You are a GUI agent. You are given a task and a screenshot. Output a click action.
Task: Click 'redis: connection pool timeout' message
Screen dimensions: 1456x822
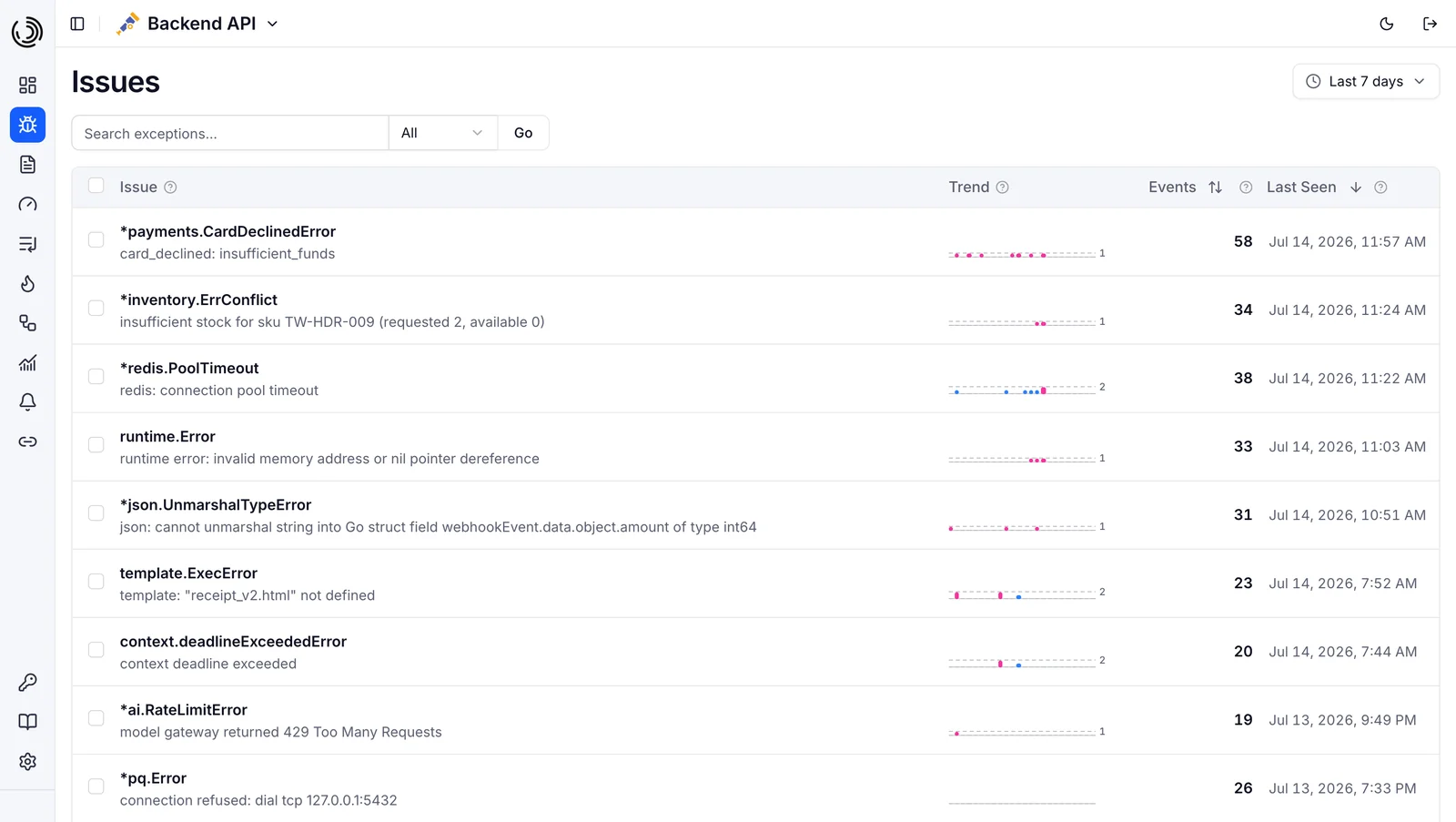(219, 391)
